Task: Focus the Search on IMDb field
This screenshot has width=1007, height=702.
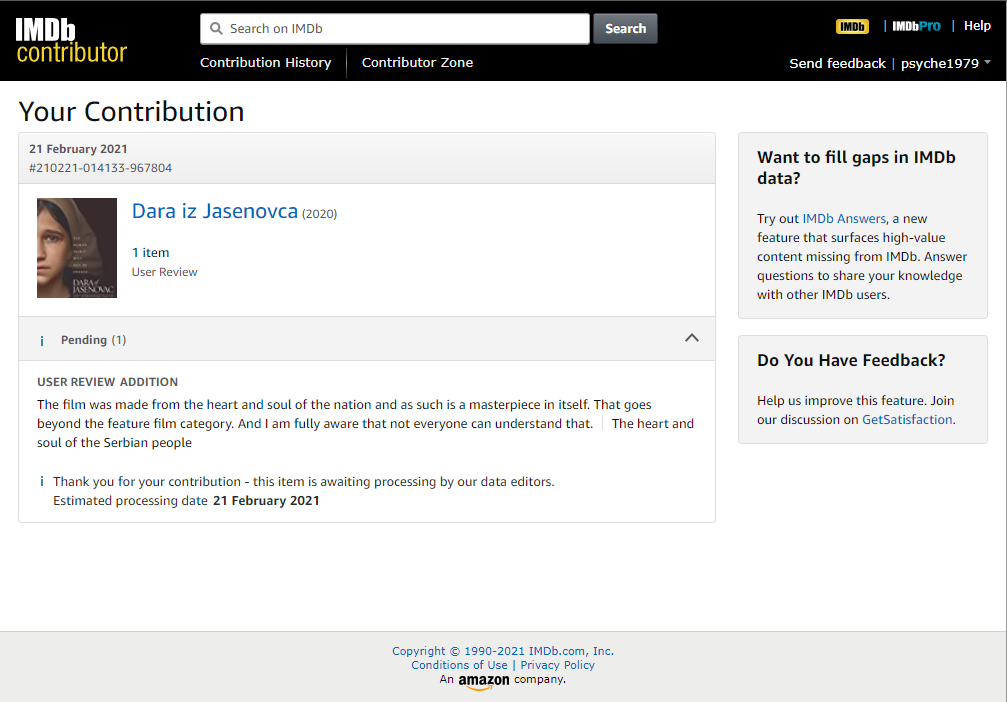Action: point(395,29)
